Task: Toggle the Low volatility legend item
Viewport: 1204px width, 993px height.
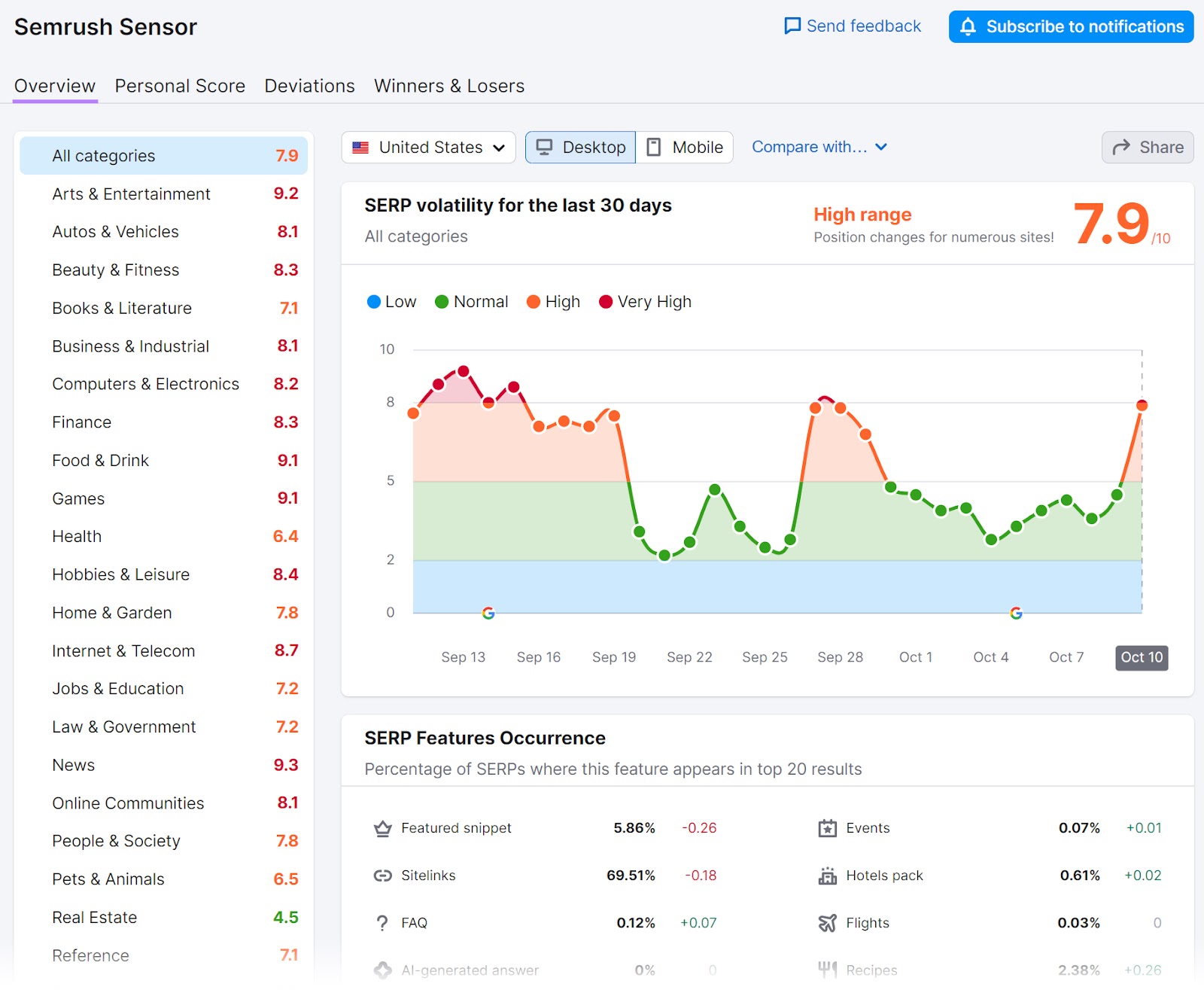Action: 391,301
